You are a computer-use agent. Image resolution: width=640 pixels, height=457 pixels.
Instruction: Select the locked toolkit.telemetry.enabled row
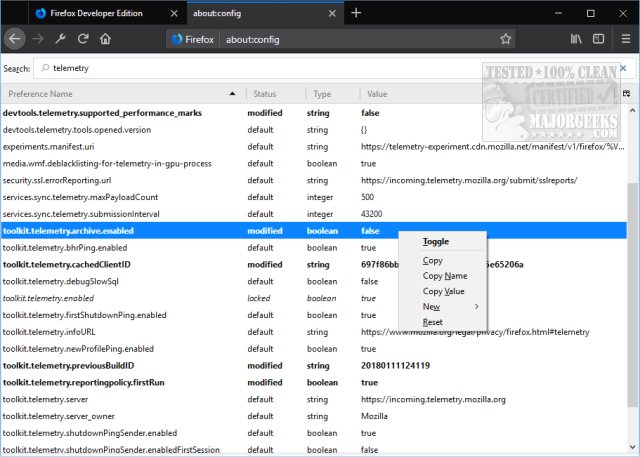(x=313, y=298)
